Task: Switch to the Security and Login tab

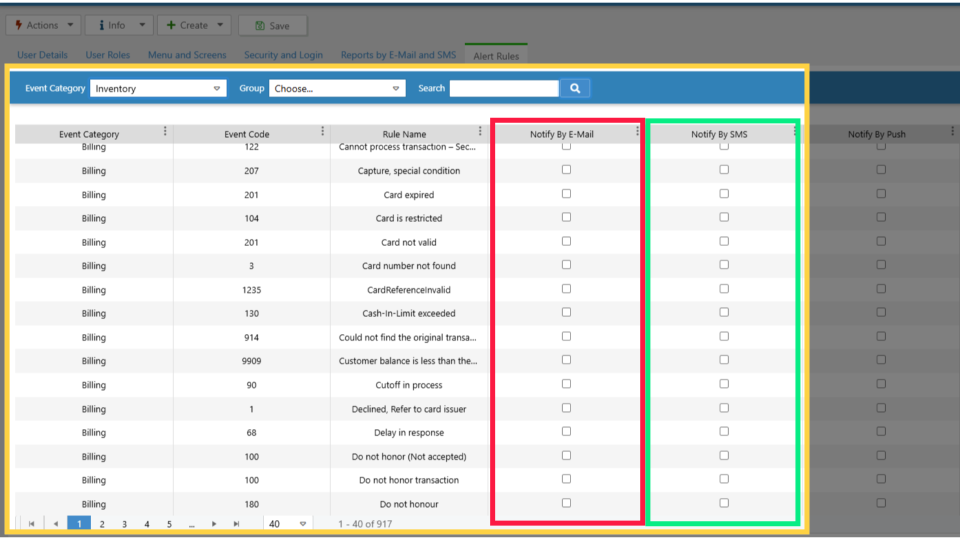Action: pyautogui.click(x=283, y=55)
